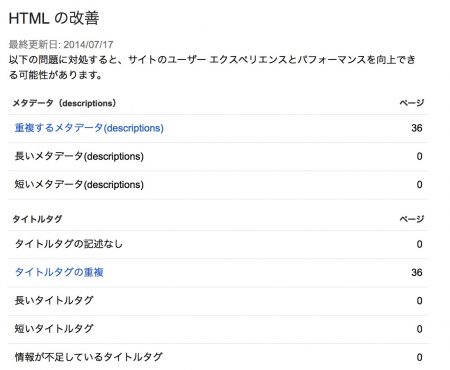The width and height of the screenshot is (450, 370).
Task: Click the 0 count for タイトルタグの記述なし
Action: point(419,244)
